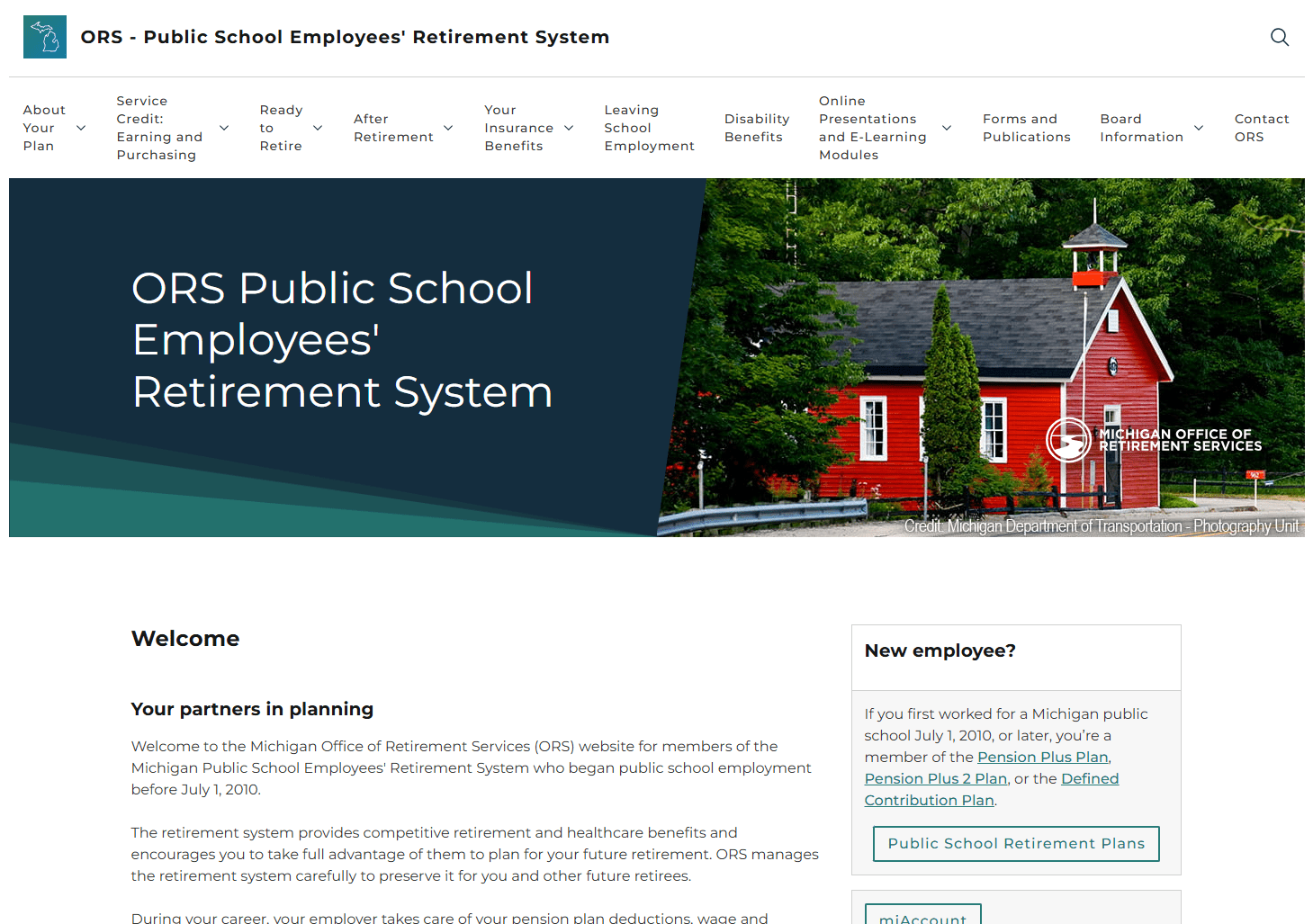1313x924 pixels.
Task: Click the Pension Plus Plan link
Action: point(1043,757)
